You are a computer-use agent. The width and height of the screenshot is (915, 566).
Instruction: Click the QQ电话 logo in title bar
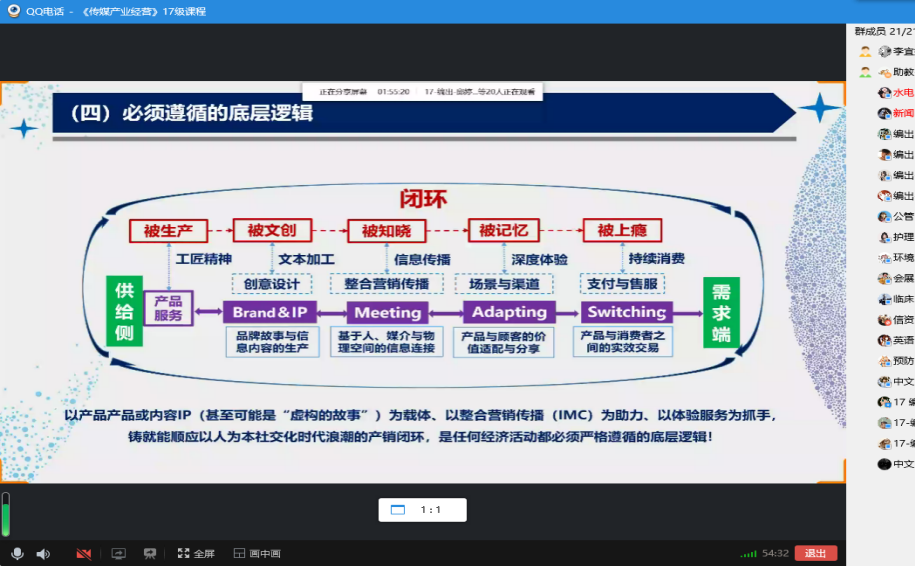tap(11, 11)
